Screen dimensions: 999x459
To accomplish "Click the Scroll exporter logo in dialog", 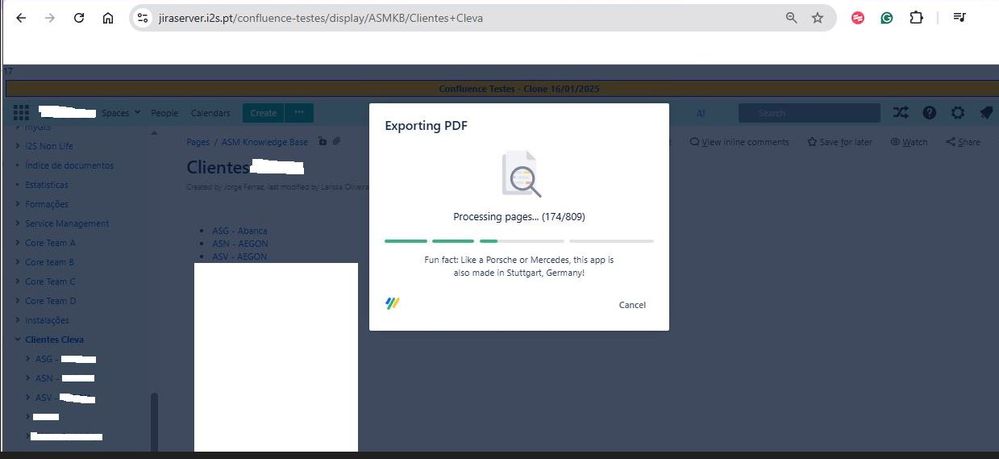I will (x=392, y=303).
